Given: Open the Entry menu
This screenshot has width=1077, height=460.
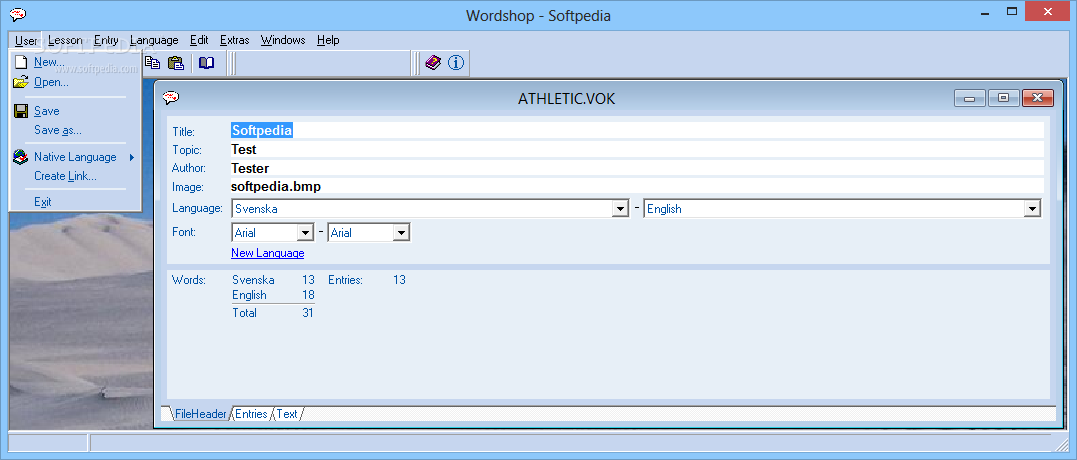Looking at the screenshot, I should click(106, 41).
